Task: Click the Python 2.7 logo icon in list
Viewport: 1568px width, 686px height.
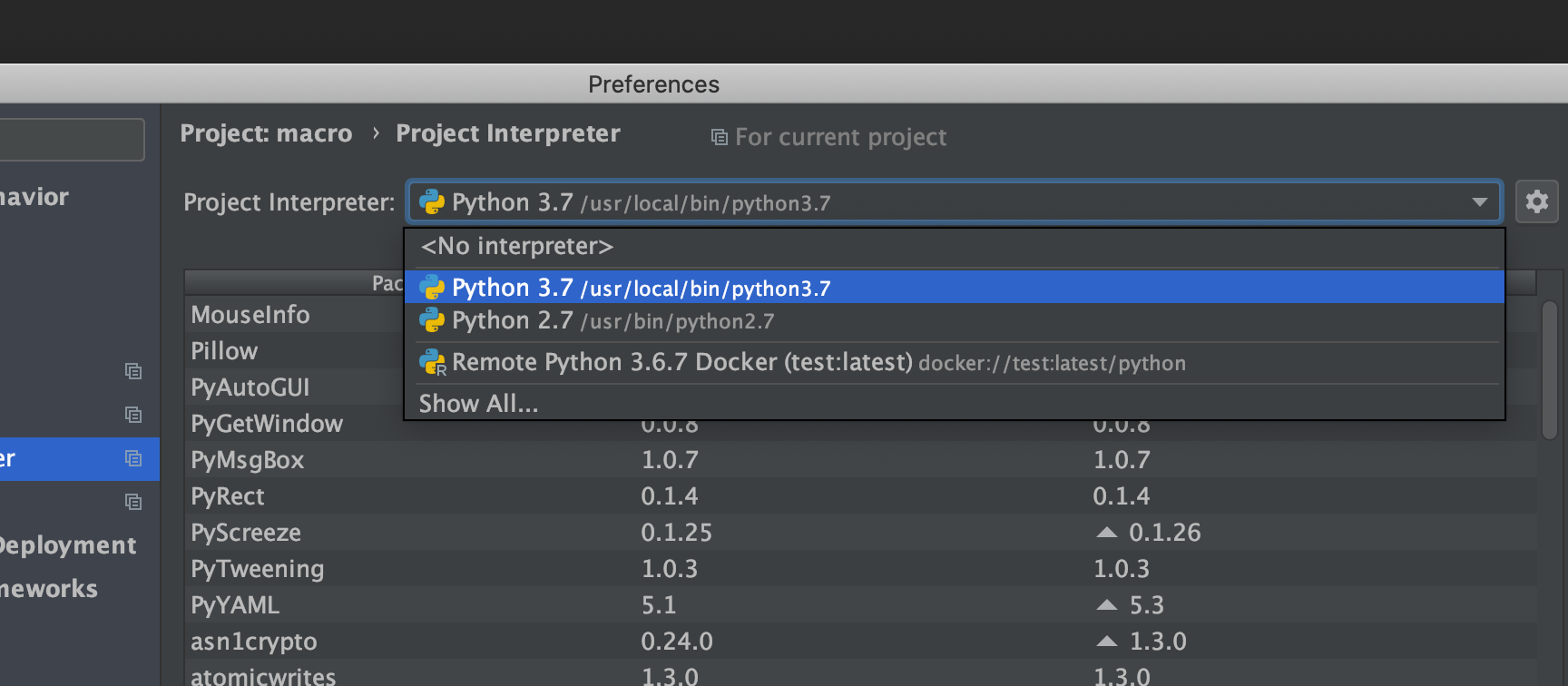Action: [x=432, y=320]
